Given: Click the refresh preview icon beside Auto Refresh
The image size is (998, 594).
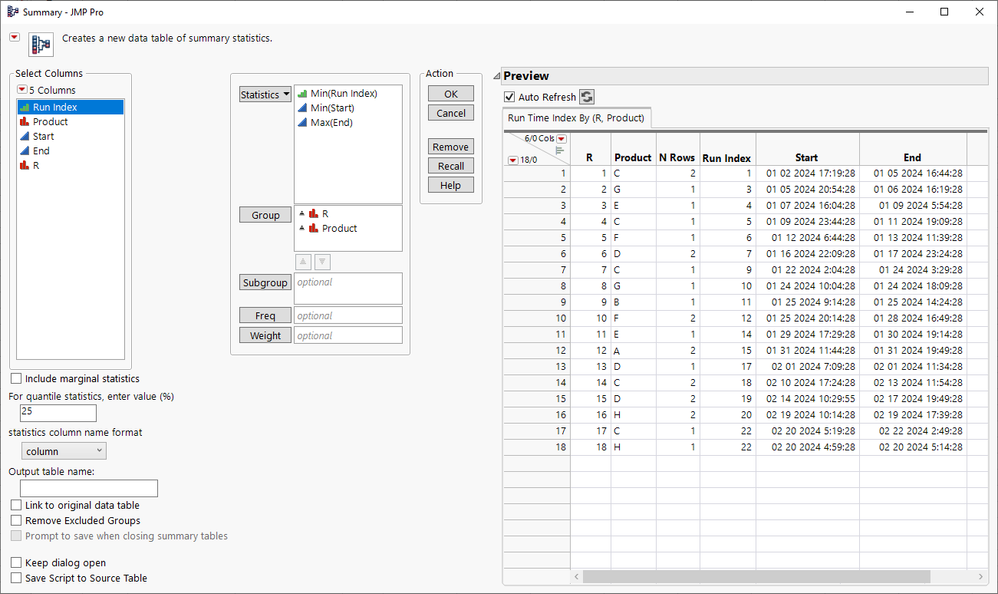Looking at the screenshot, I should (x=587, y=97).
